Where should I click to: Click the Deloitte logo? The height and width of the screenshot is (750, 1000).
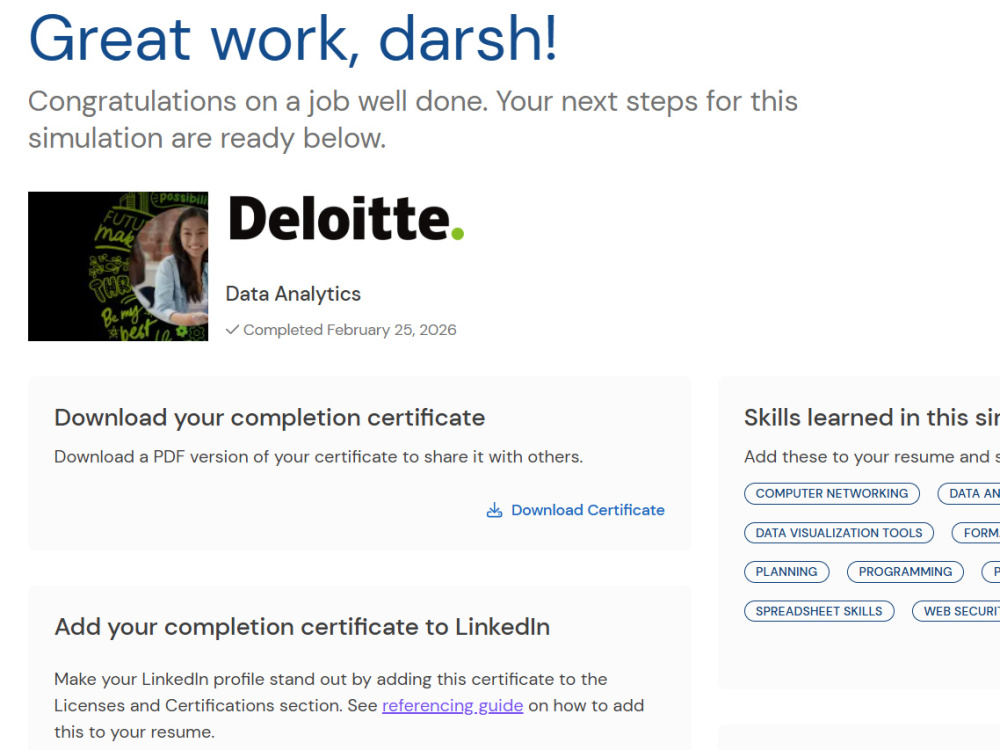coord(346,219)
